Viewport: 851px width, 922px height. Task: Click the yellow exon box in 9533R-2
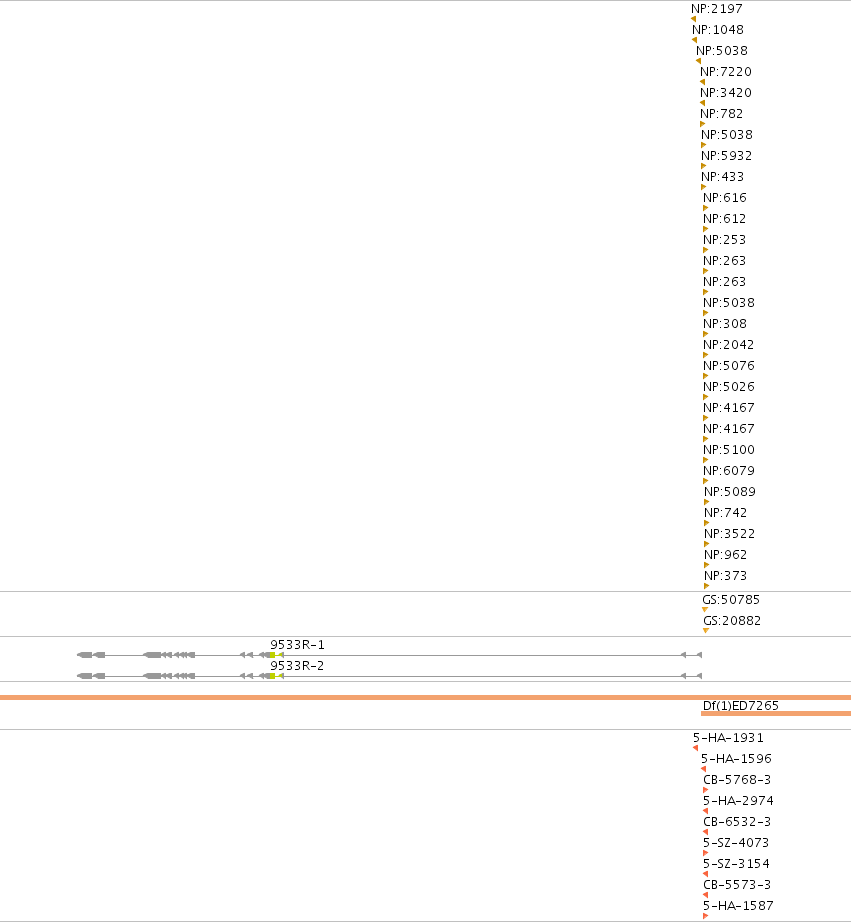pos(272,676)
